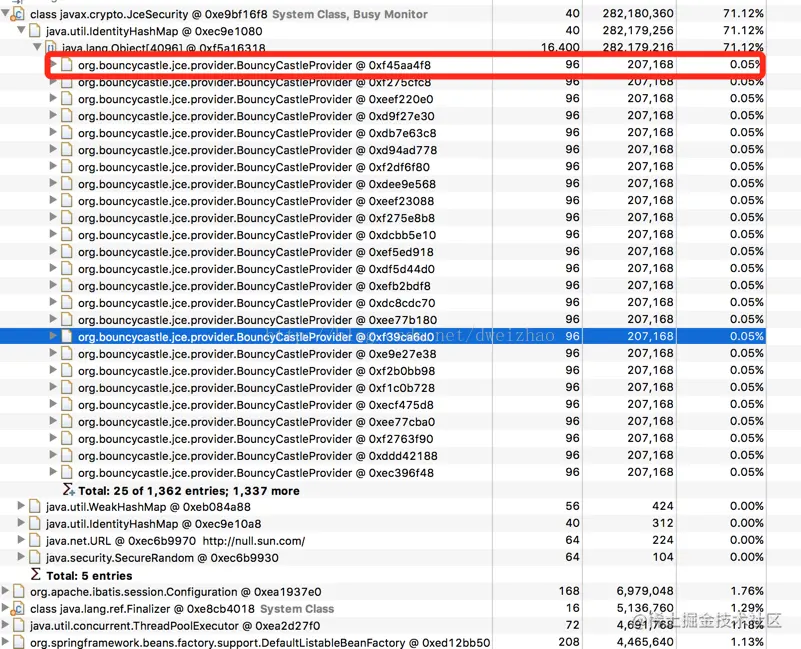This screenshot has width=801, height=649.
Task: Expand class java.lang.ref.Finalizer node
Action: [5, 607]
